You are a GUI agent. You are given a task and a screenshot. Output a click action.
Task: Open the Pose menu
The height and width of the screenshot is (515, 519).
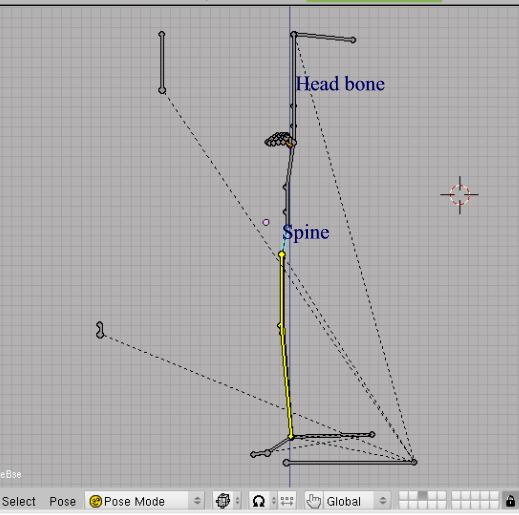point(62,501)
